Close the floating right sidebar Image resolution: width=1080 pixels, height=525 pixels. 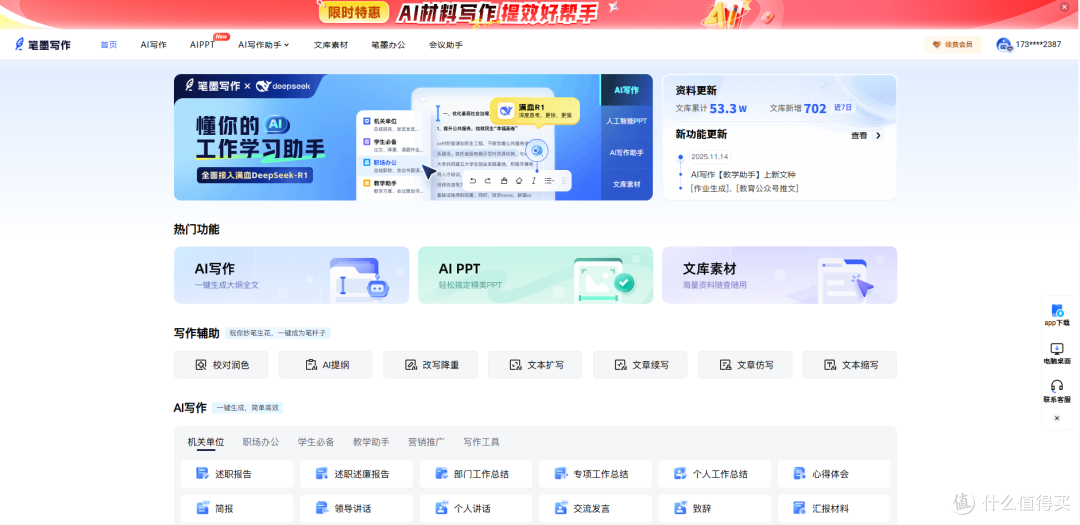click(1057, 418)
